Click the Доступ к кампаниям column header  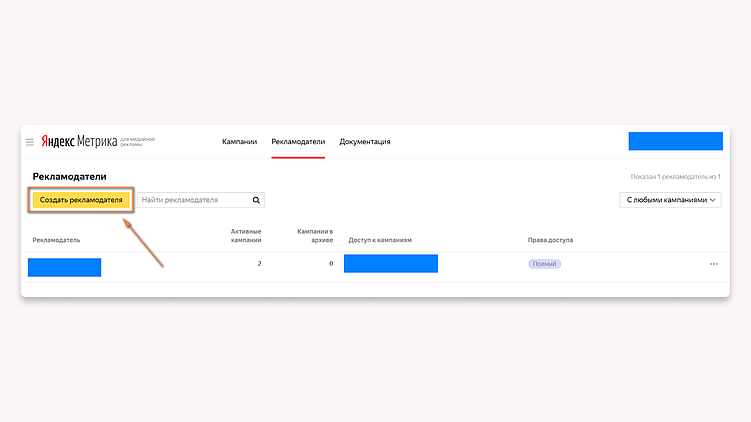(380, 240)
